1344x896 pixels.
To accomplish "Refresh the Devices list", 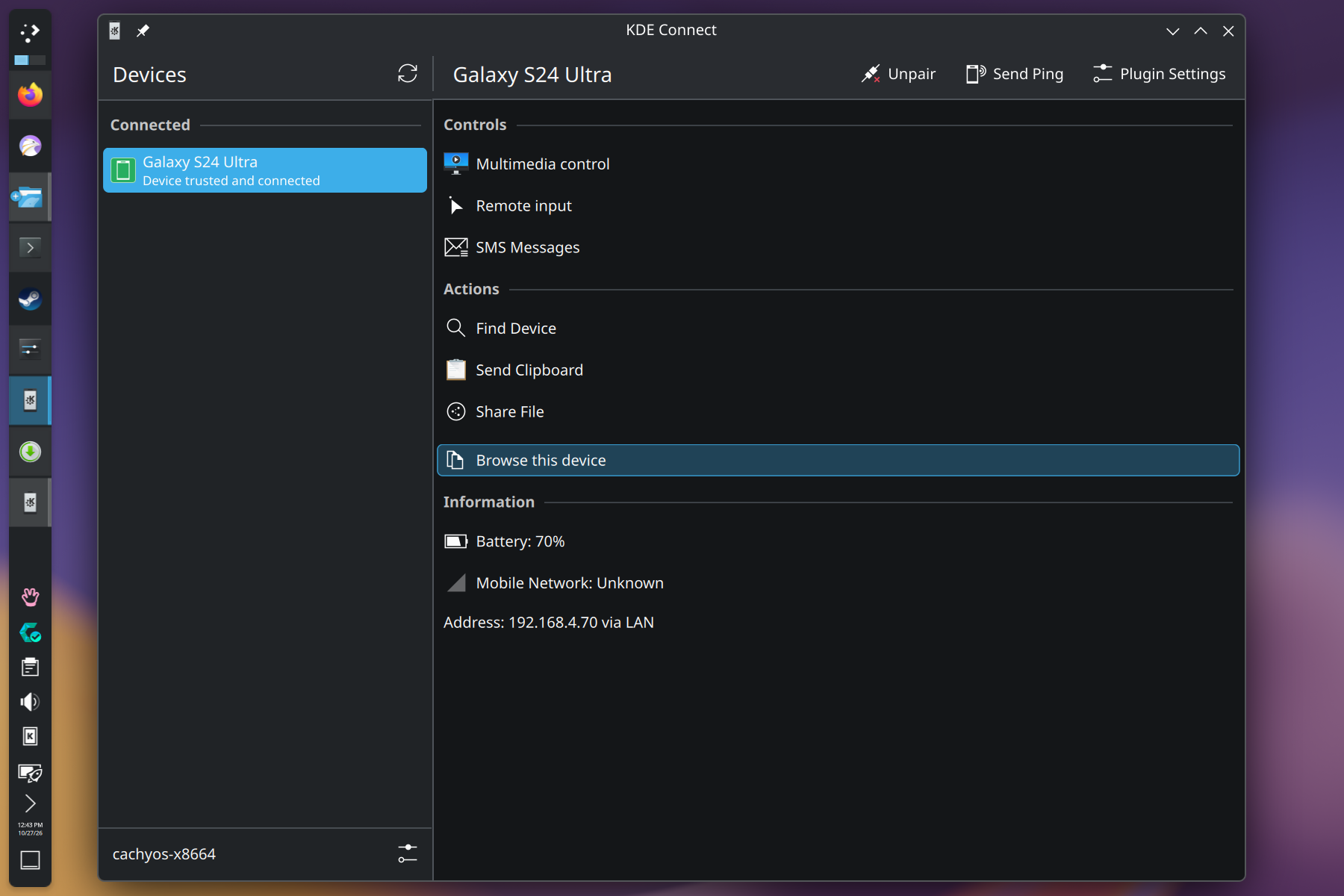I will [408, 74].
